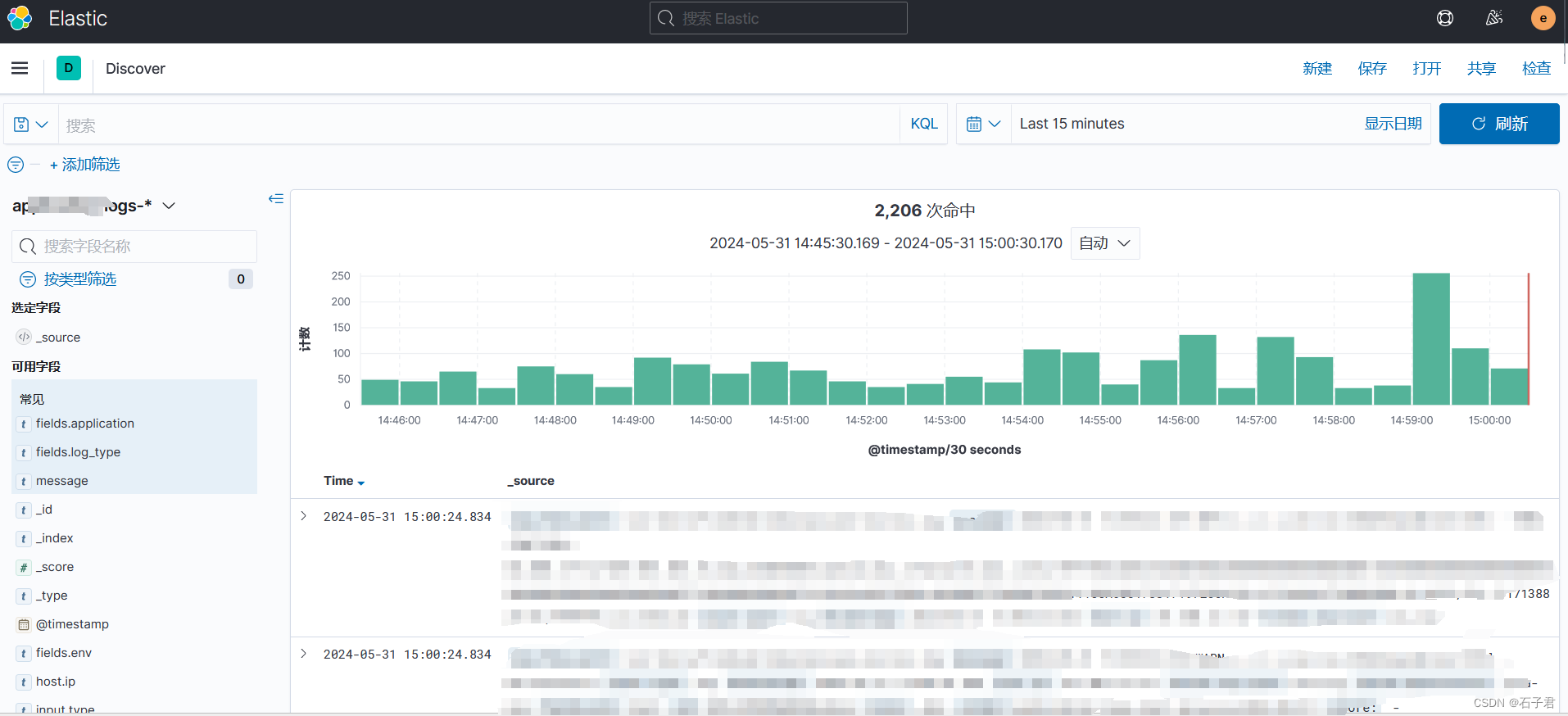Click the 刷新 refresh button
This screenshot has width=1568, height=716.
pyautogui.click(x=1499, y=124)
